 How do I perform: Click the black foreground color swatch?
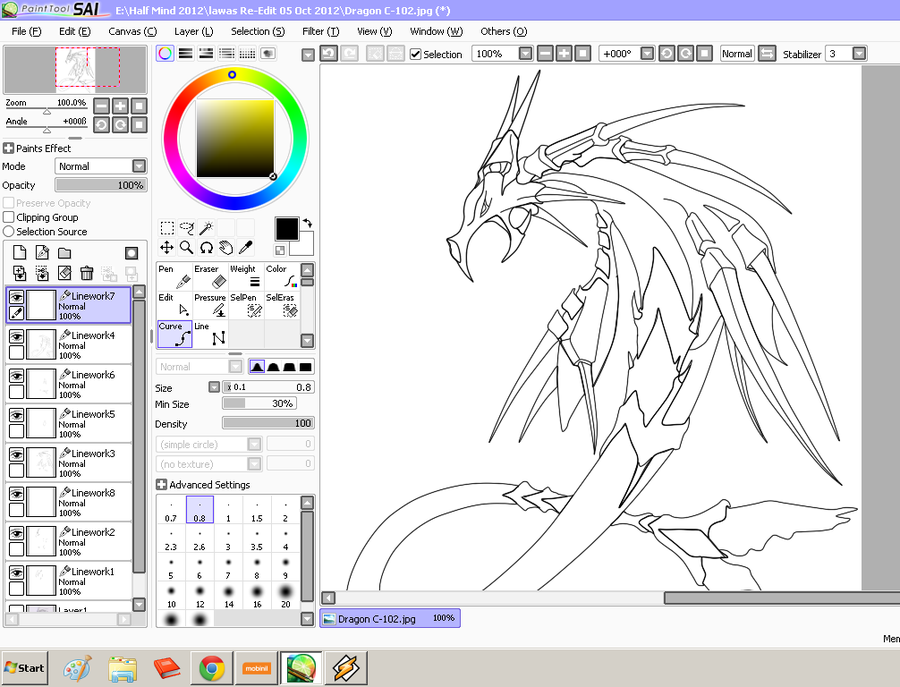click(x=286, y=228)
